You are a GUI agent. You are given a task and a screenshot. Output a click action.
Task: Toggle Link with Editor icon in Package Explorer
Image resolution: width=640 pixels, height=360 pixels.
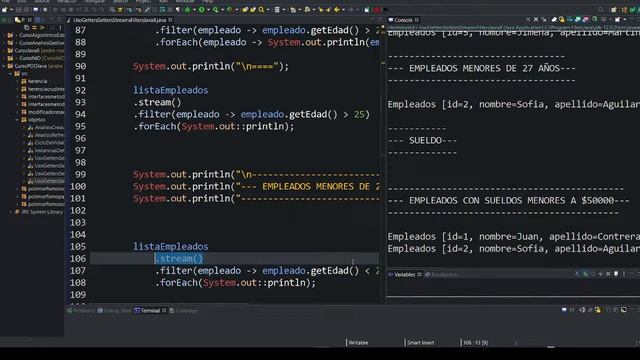pyautogui.click(x=34, y=27)
